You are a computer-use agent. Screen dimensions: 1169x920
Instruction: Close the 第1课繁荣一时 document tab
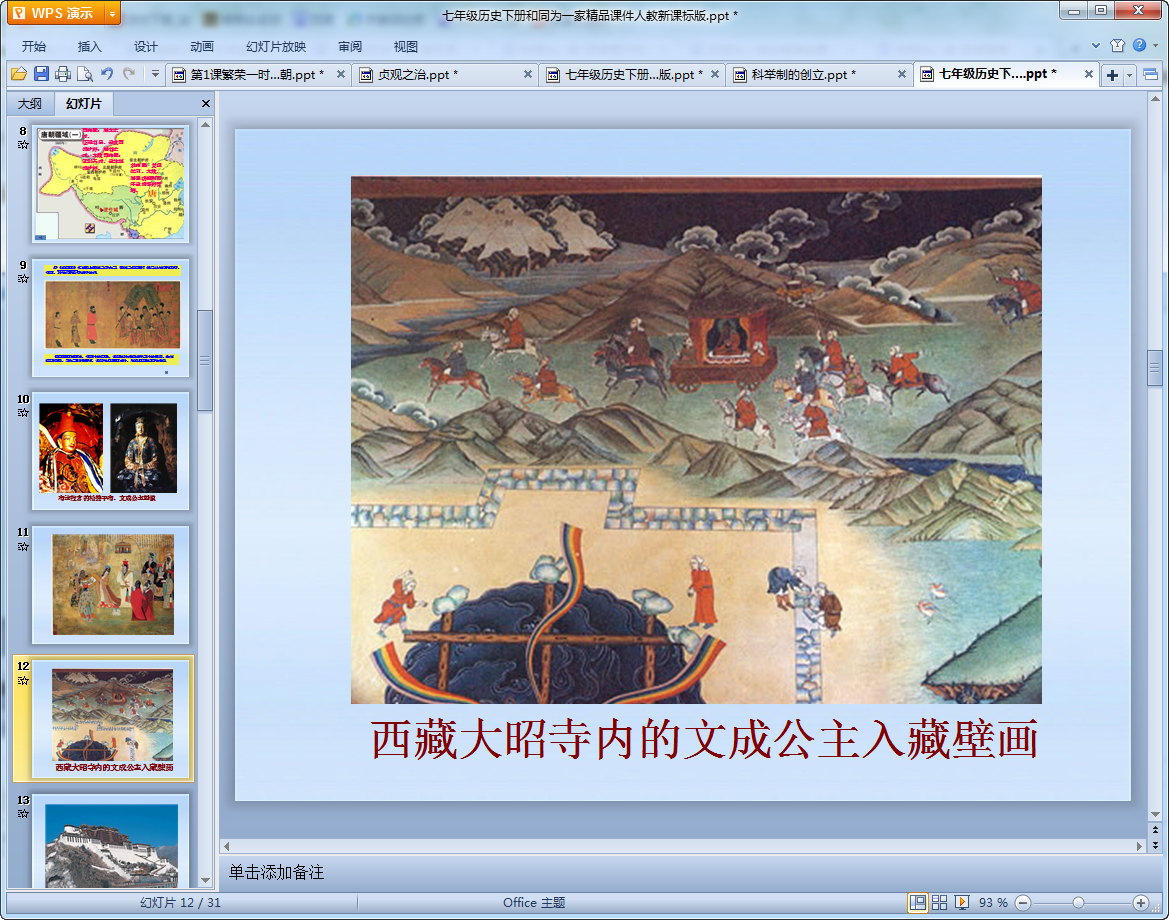341,75
